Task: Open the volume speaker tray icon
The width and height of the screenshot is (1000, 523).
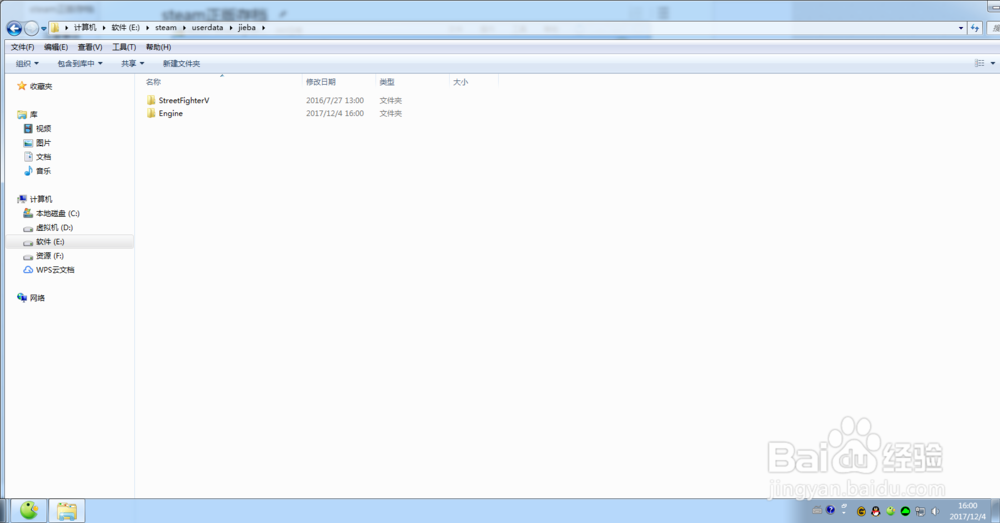Action: click(935, 511)
